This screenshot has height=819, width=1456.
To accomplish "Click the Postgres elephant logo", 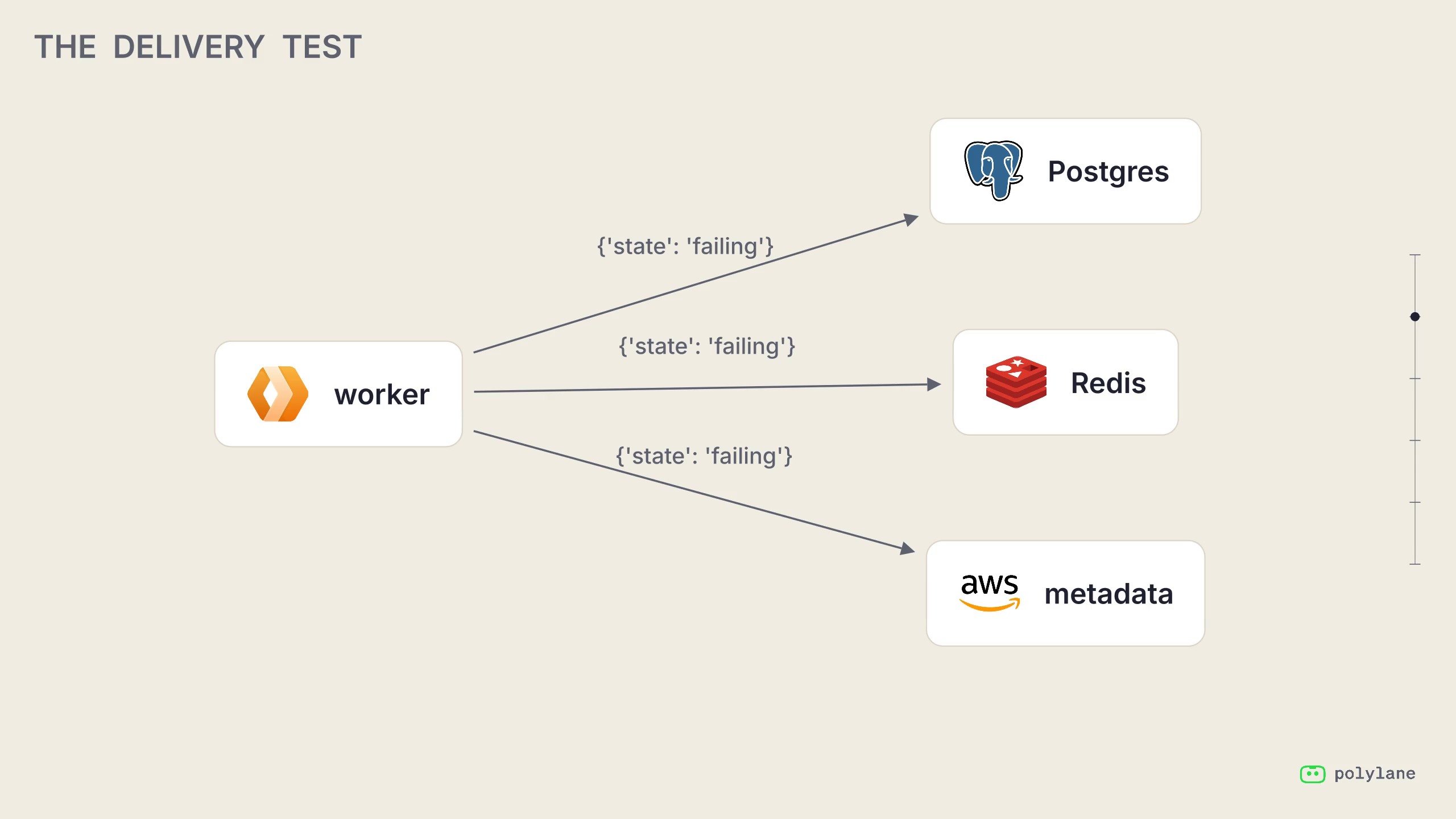I will pyautogui.click(x=994, y=171).
